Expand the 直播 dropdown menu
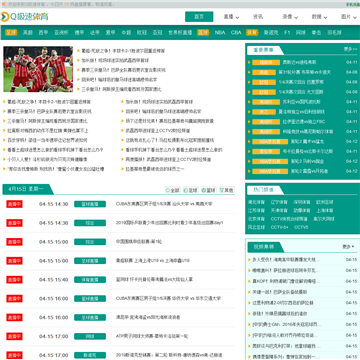The image size is (360, 360). pos(231,17)
